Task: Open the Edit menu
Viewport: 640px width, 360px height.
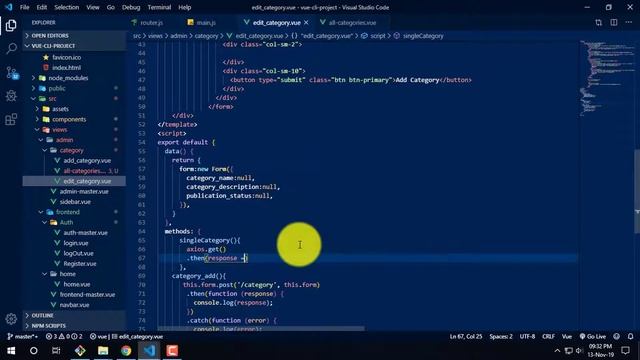Action: [x=42, y=7]
